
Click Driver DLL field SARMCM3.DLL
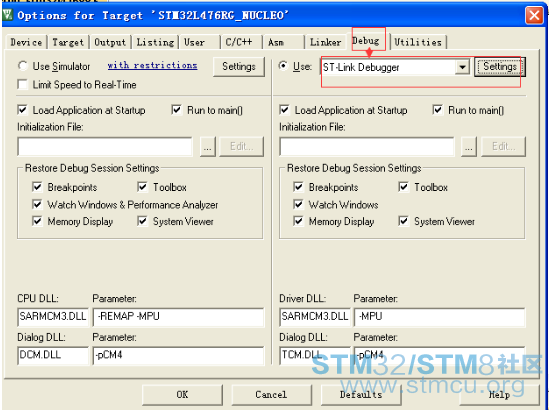(x=315, y=317)
